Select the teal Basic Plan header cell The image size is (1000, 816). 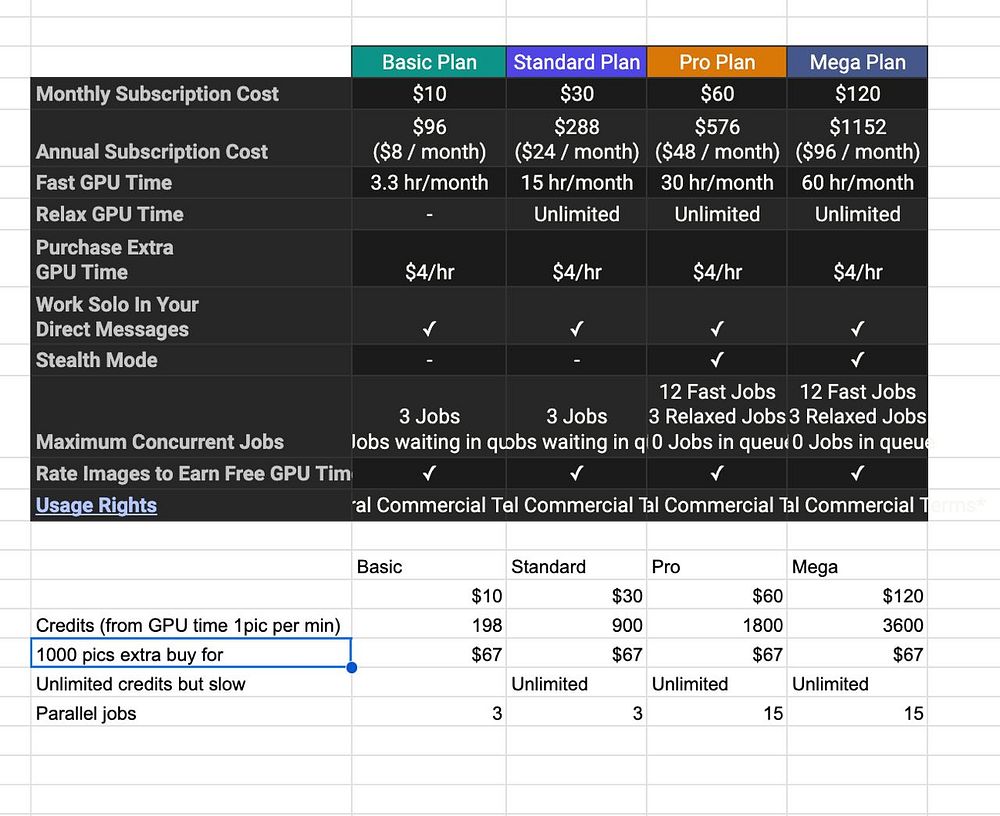[x=429, y=62]
